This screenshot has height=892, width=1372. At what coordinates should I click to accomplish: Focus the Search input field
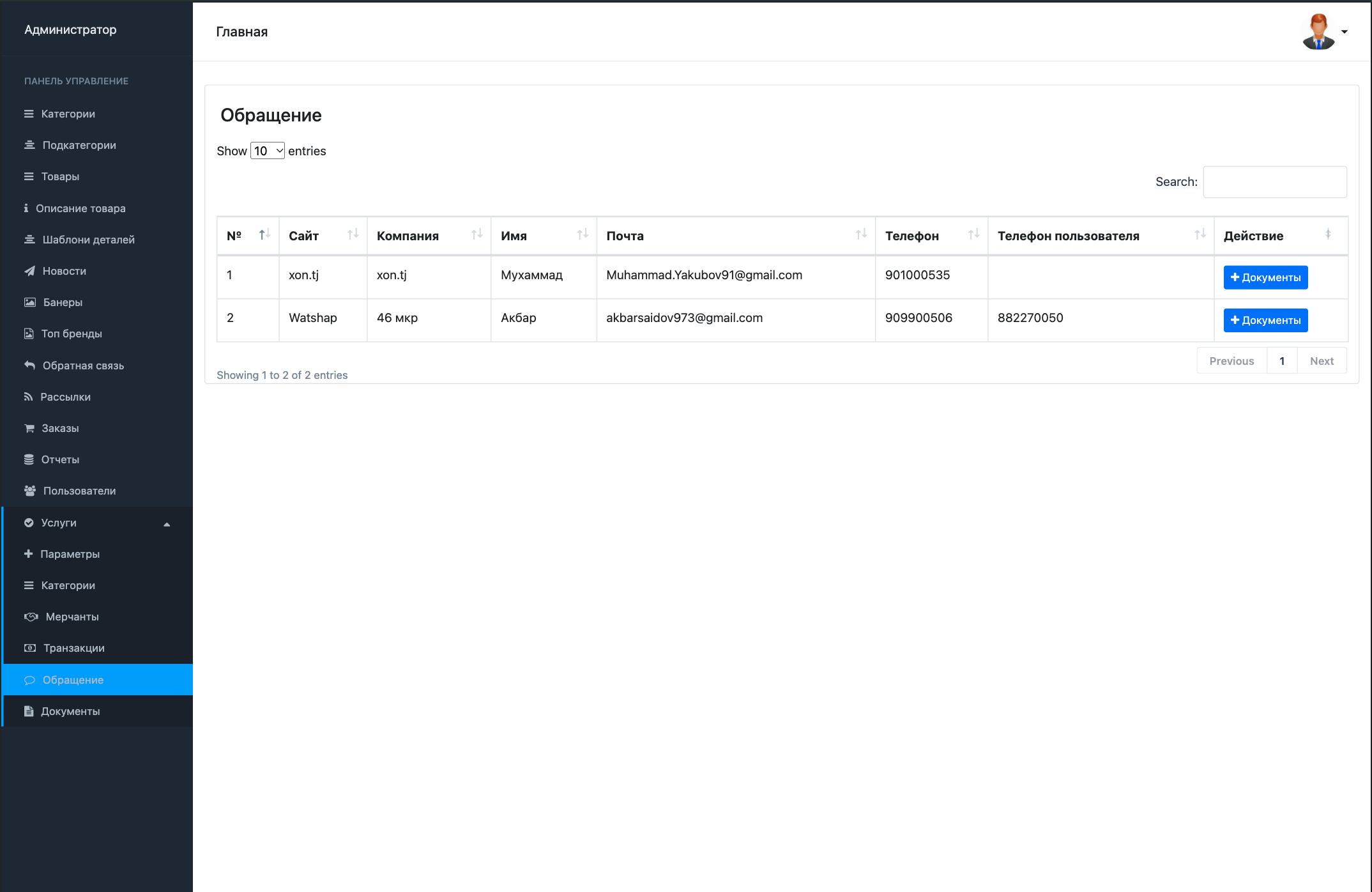coord(1275,182)
